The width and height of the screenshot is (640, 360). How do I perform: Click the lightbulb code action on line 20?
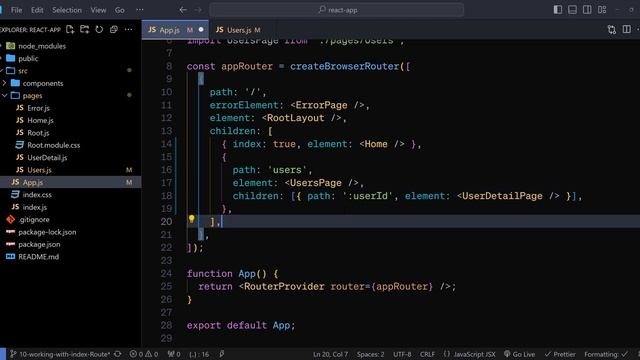click(191, 219)
